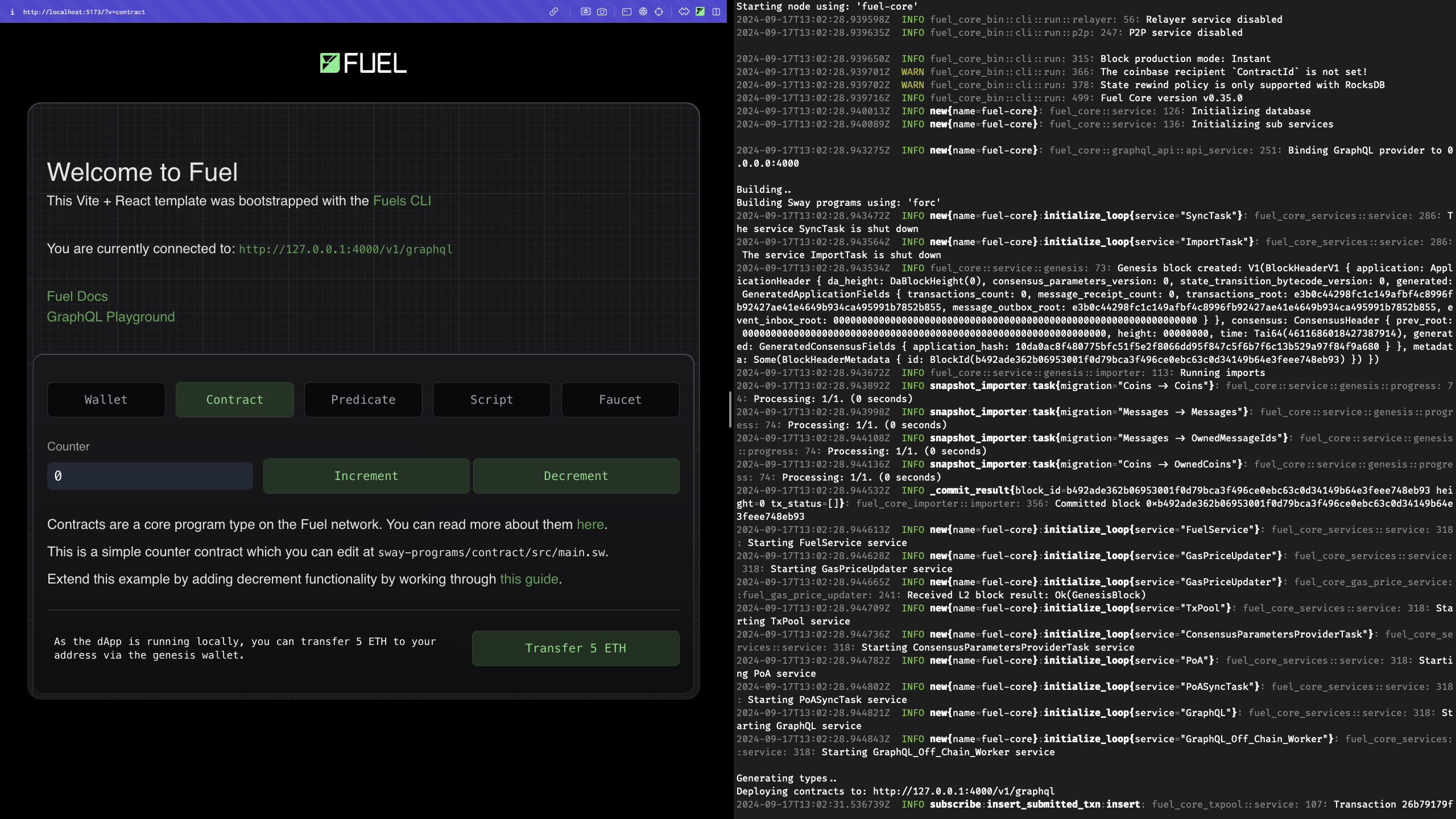Click the Fuel logo at the page top
Image resolution: width=1456 pixels, height=819 pixels.
tap(363, 63)
